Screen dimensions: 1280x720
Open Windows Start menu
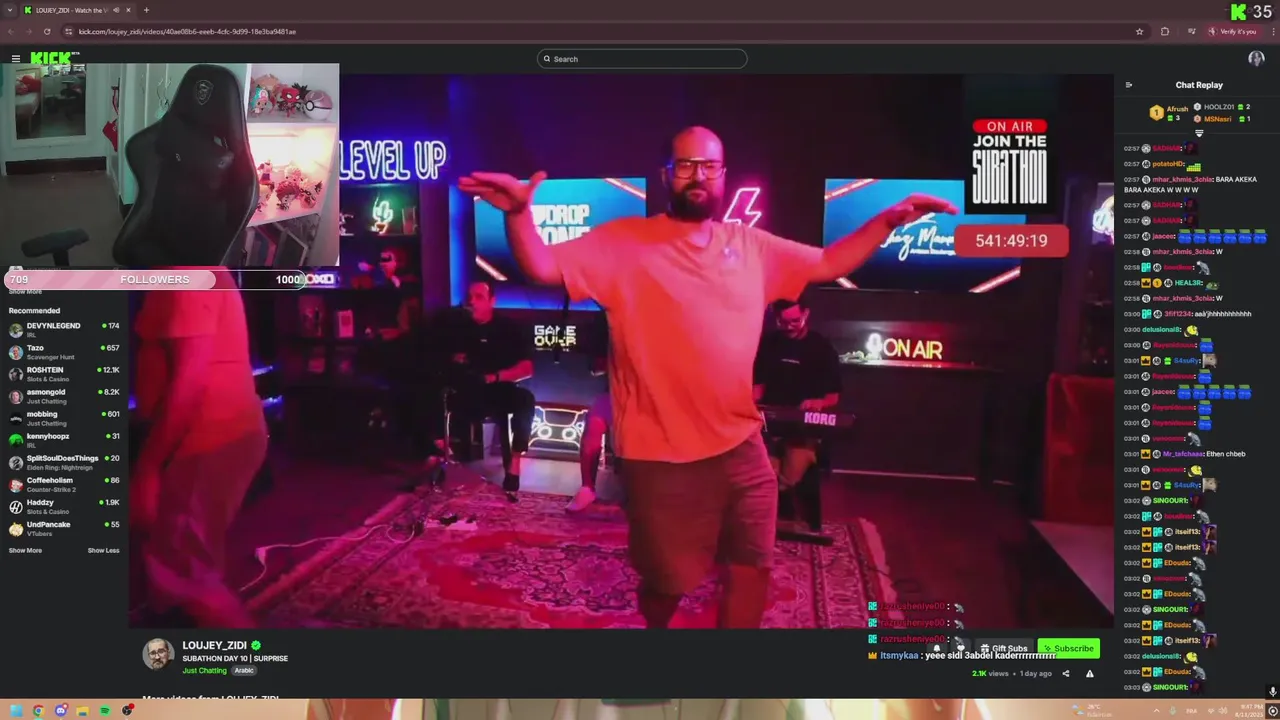(x=15, y=711)
